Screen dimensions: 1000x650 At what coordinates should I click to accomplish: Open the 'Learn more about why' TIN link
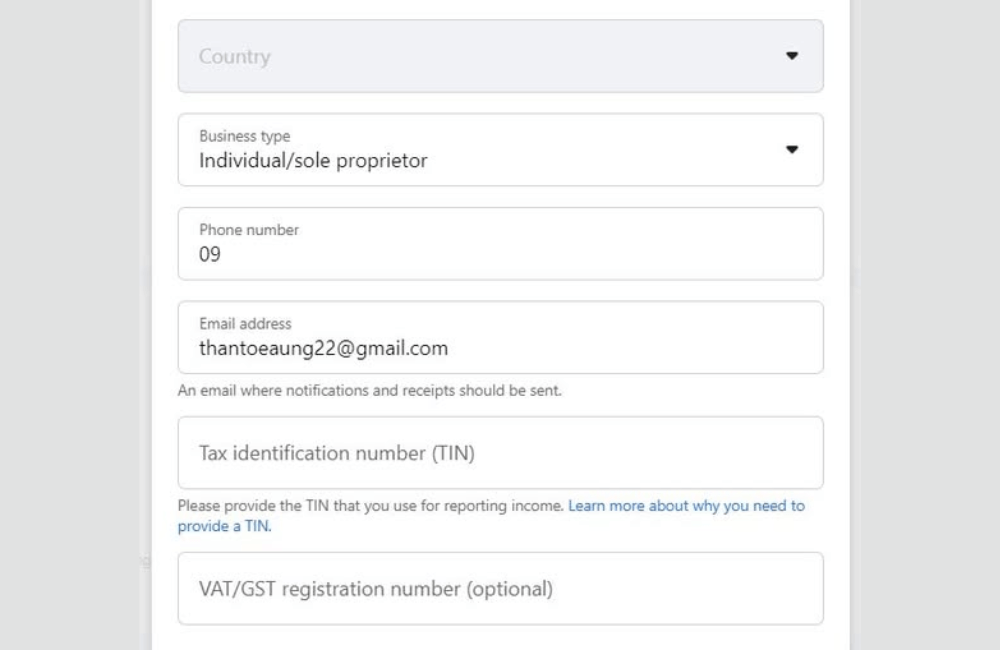tap(686, 506)
